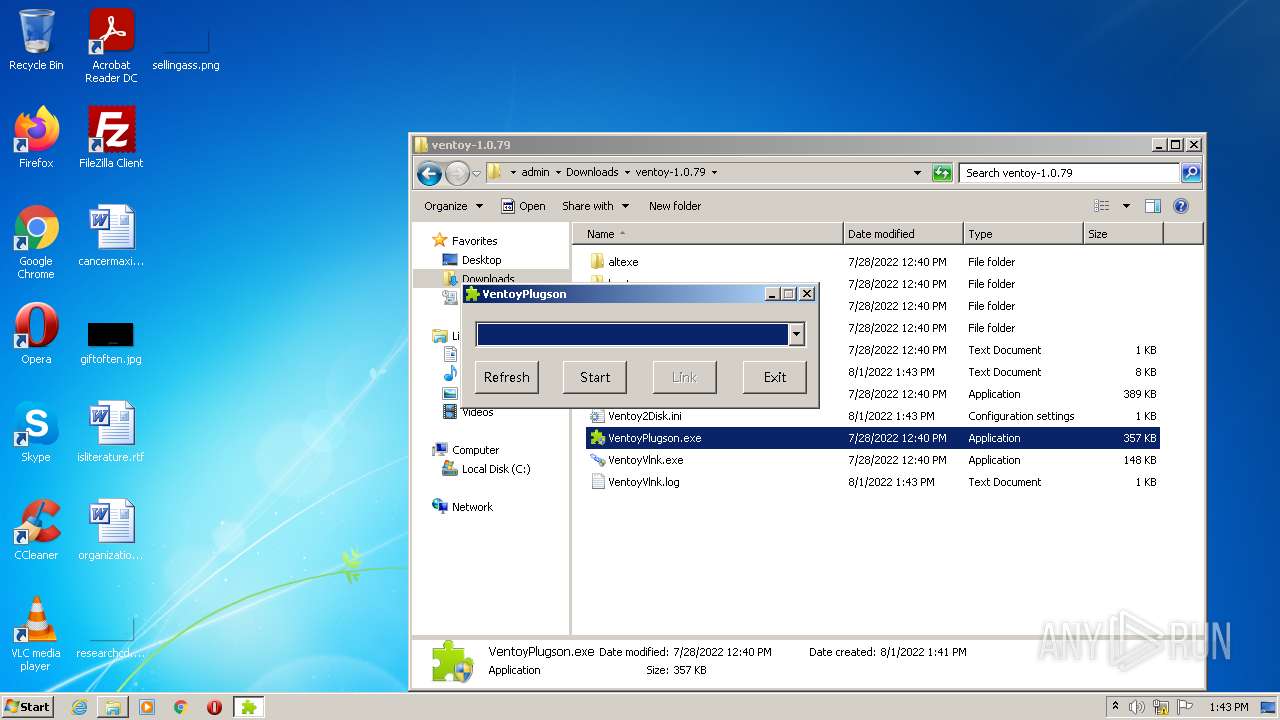Refresh the ventoy-1.0.79 folder view
Screen dimensions: 1280x720
point(942,173)
